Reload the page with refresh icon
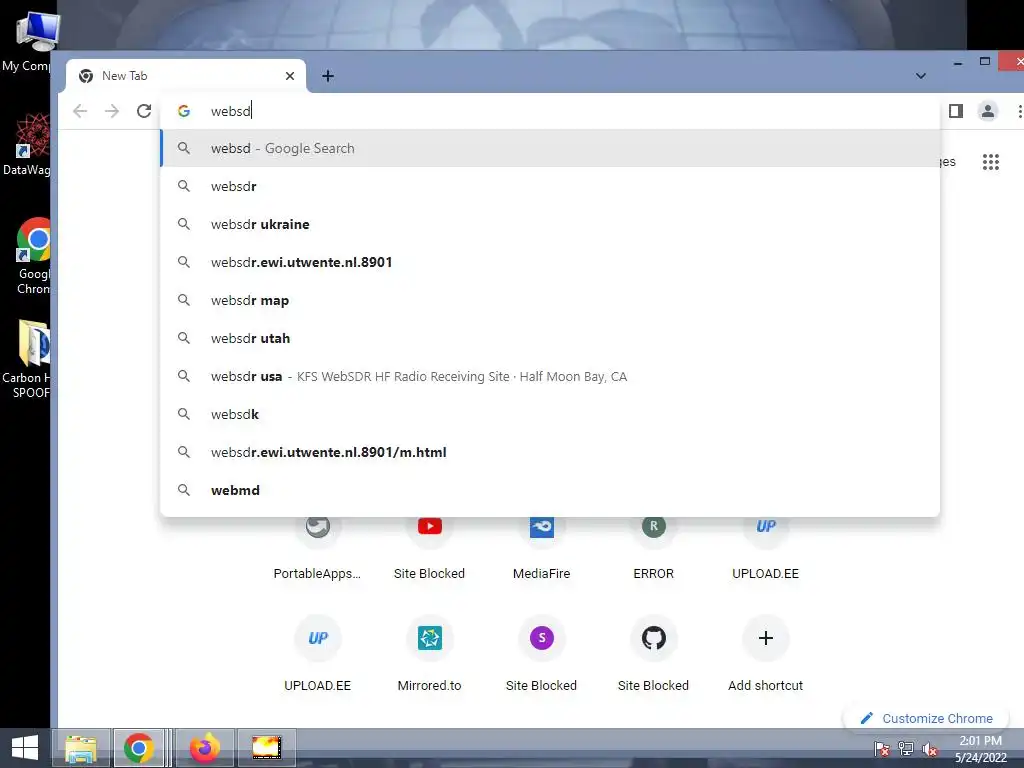The image size is (1024, 768). [144, 111]
